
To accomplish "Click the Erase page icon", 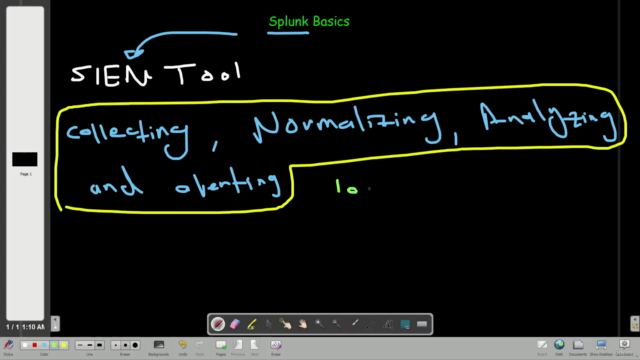I will 276,347.
